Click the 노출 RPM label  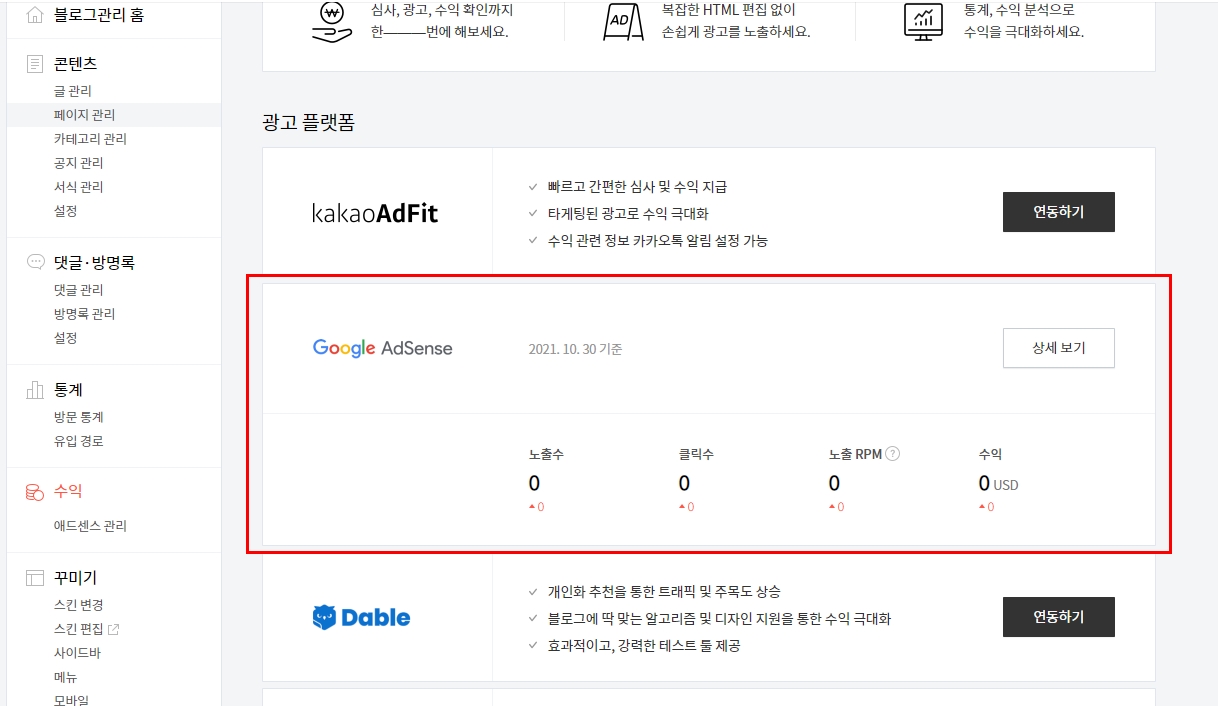(x=855, y=454)
